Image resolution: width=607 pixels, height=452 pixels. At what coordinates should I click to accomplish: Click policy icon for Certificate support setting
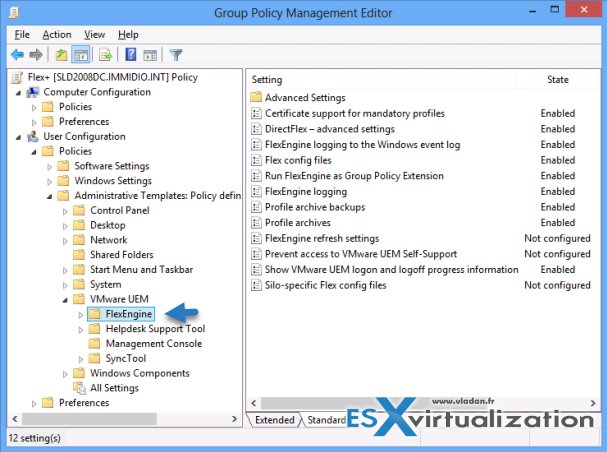coord(256,113)
